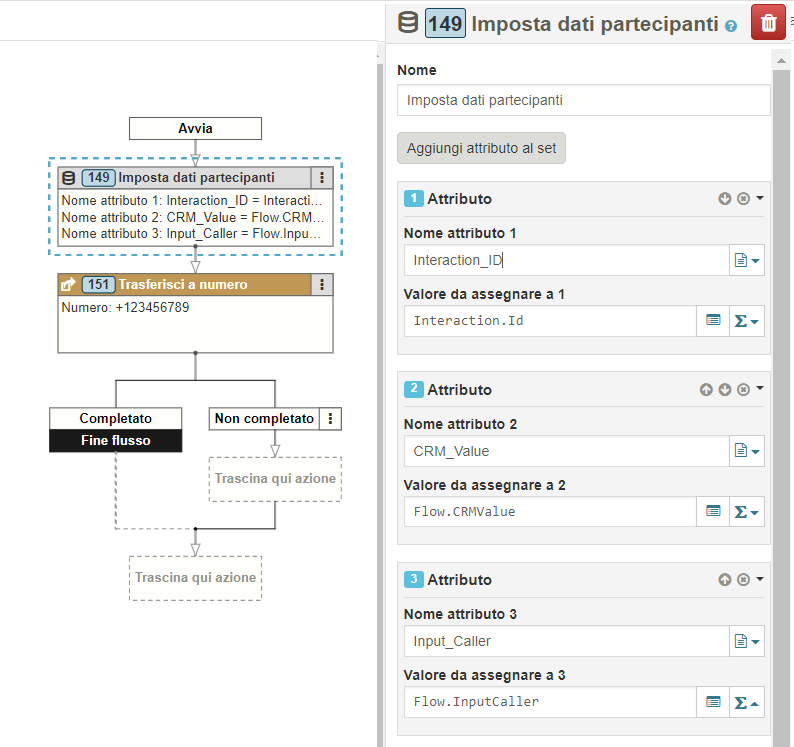The image size is (794, 747).
Task: Open menu on Trasferisci a numero action
Action: tap(321, 285)
